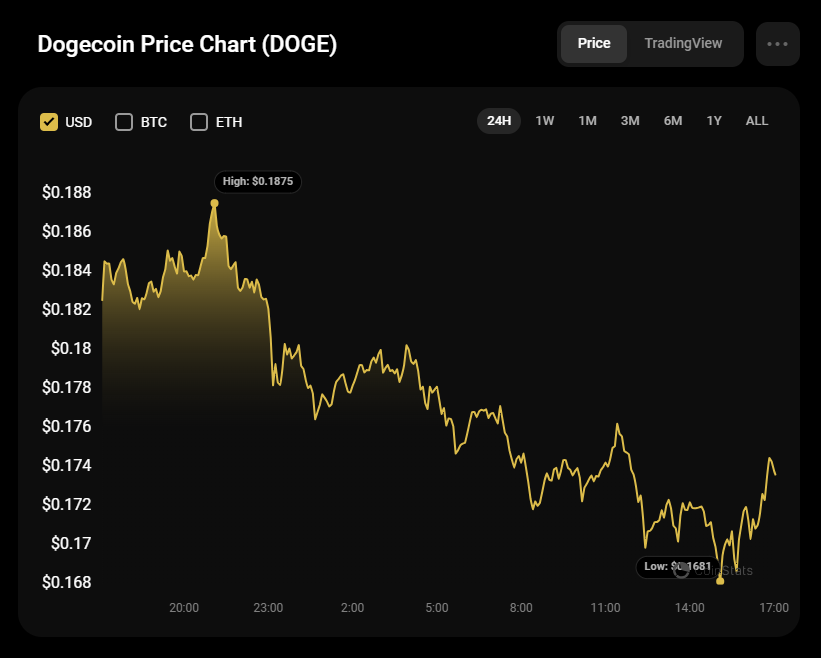Click the Dogecoin Price Chart heading
This screenshot has height=658, width=821.
point(187,45)
